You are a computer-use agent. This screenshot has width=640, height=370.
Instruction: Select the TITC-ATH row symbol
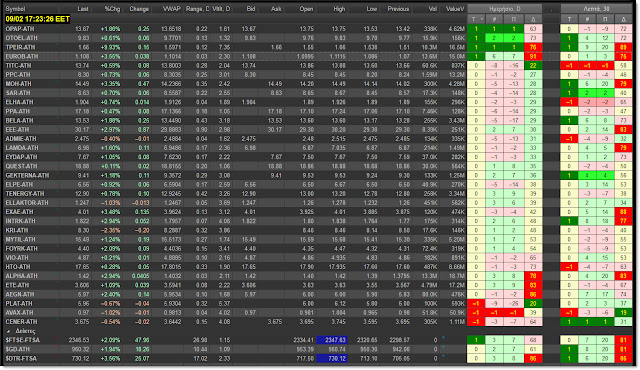coord(18,66)
